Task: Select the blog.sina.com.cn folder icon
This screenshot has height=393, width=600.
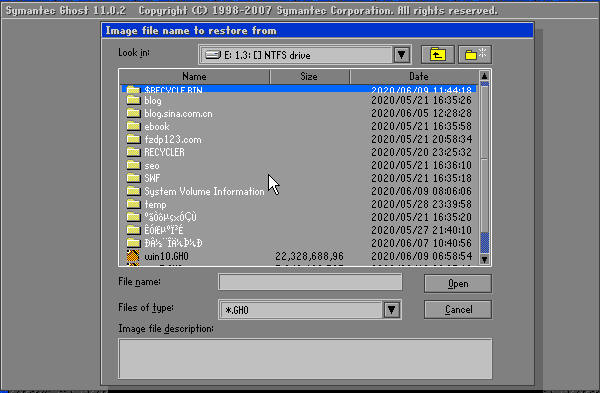Action: coord(133,113)
